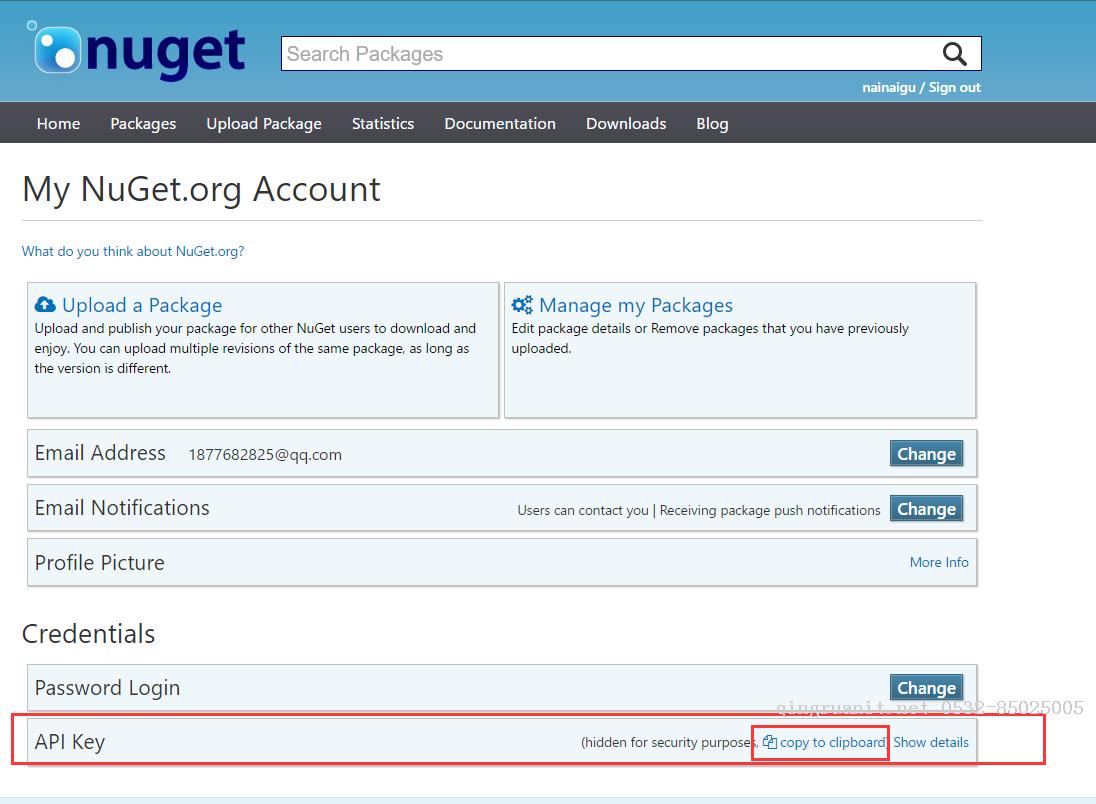Click the Sign out link
1096x804 pixels.
coord(954,87)
